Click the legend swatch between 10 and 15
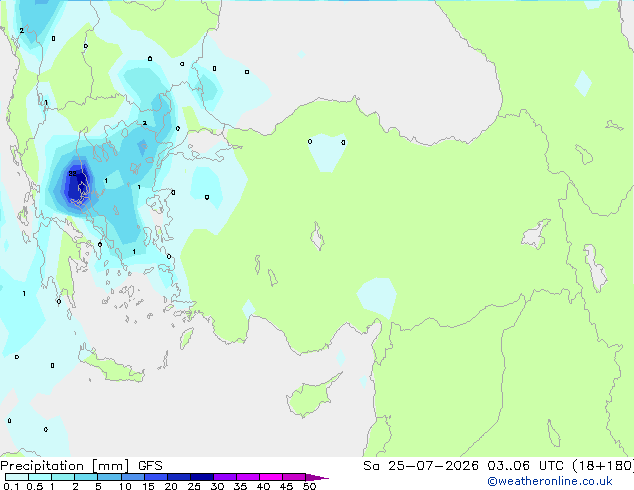634x490 pixels. coord(133,477)
